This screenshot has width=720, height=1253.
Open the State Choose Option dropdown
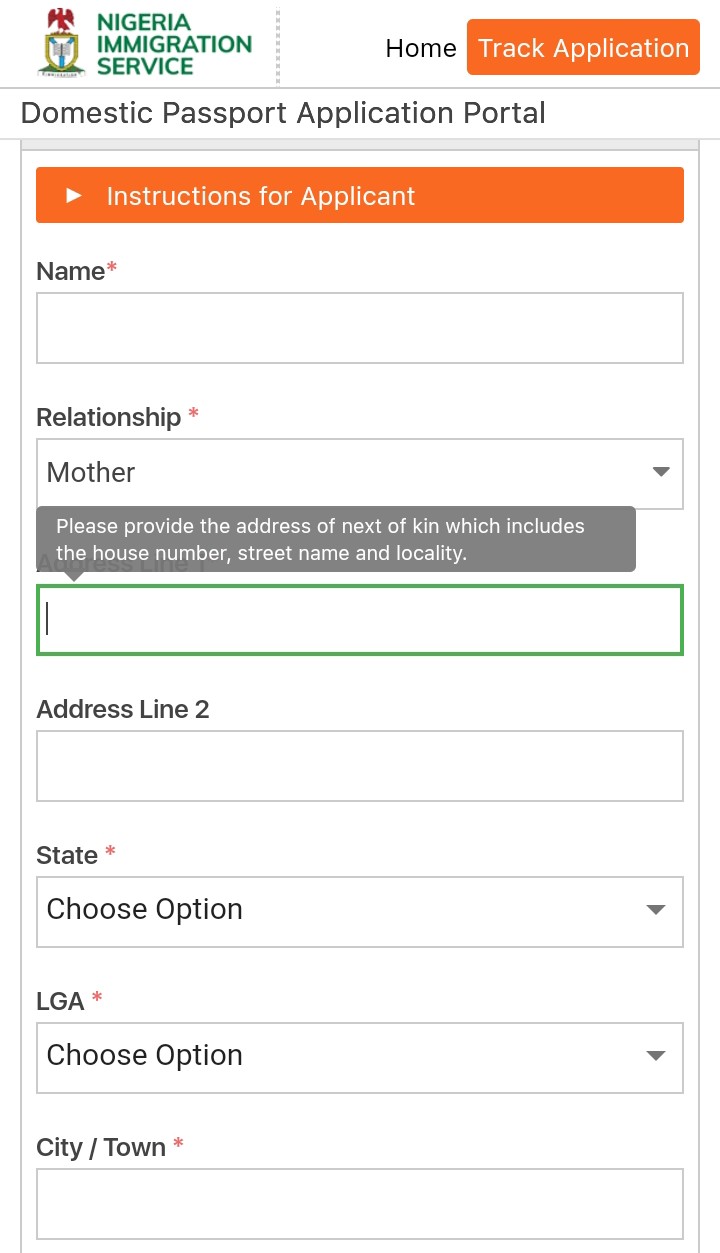tap(360, 912)
